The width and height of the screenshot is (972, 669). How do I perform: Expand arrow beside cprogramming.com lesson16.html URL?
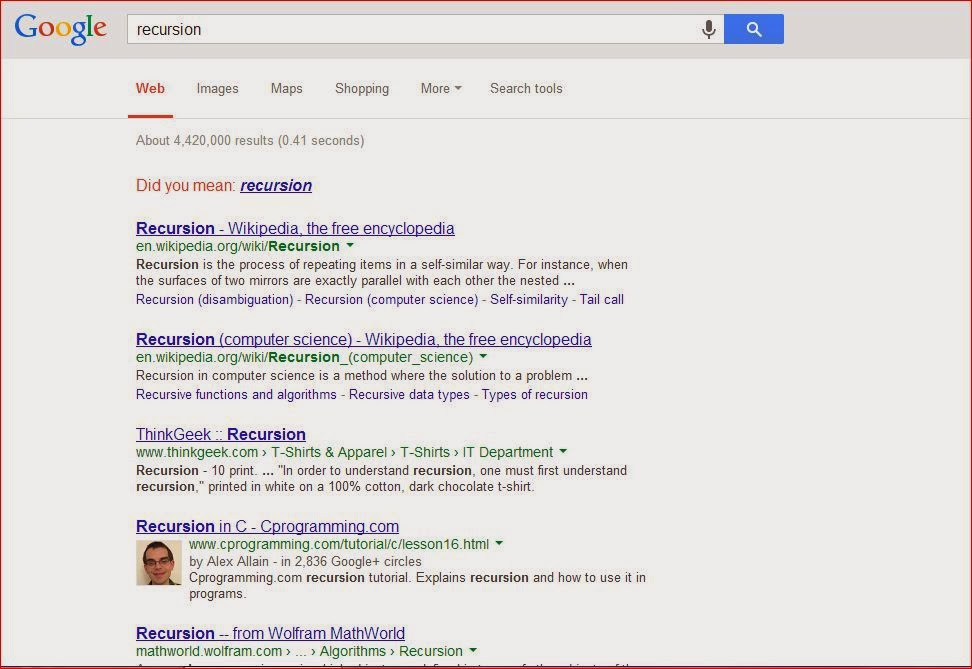[x=499, y=543]
